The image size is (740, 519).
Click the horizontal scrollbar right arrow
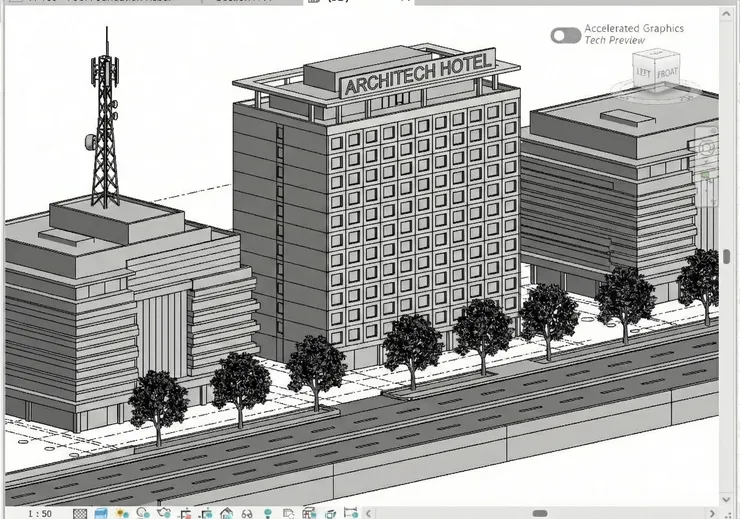[x=713, y=513]
